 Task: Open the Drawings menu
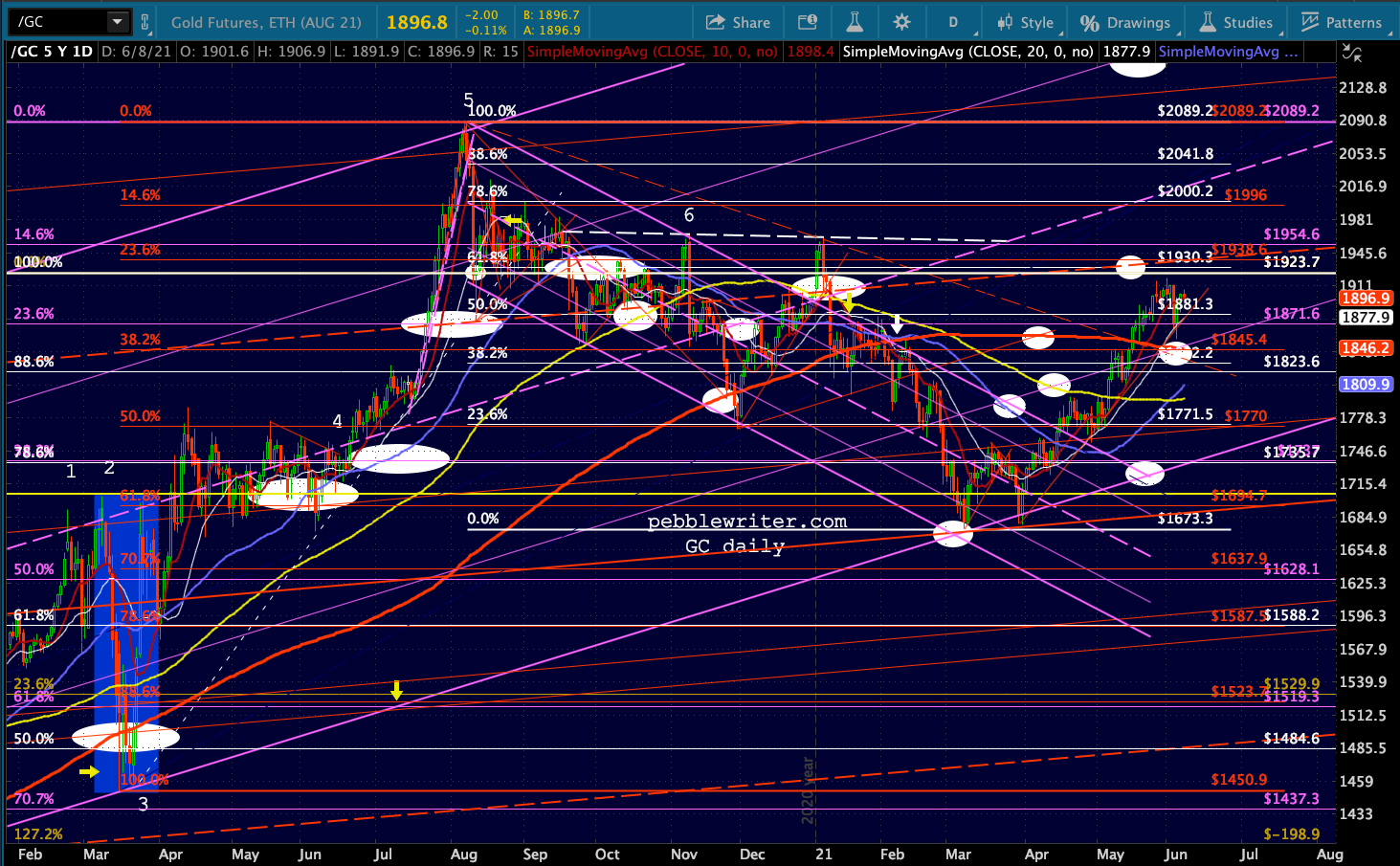tap(1124, 22)
